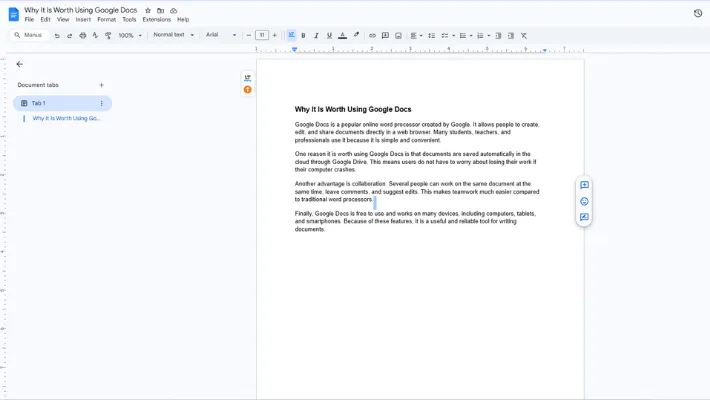710x400 pixels.
Task: Click the floating Add emoji reaction icon
Action: pyautogui.click(x=584, y=201)
